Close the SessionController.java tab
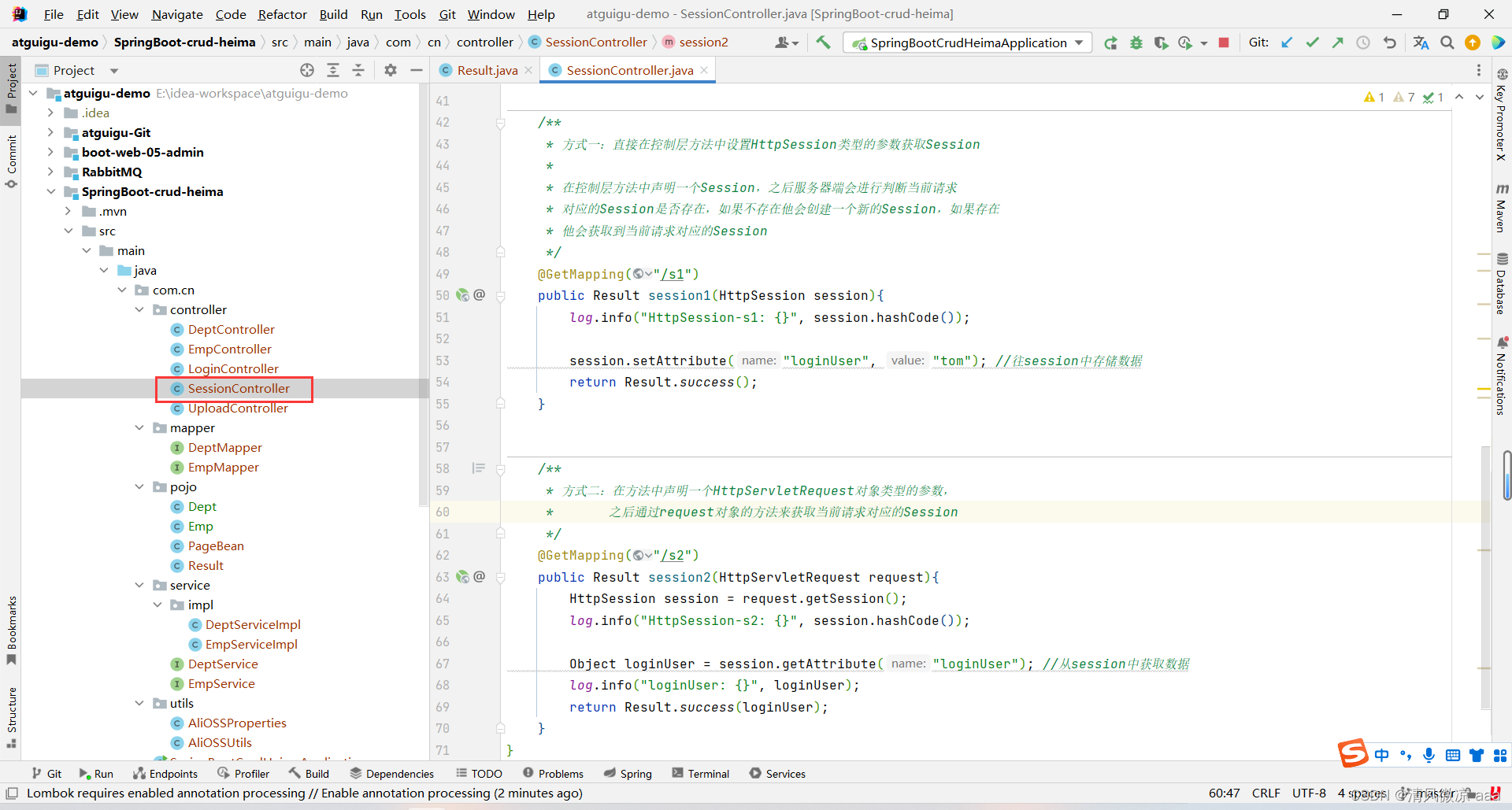Image resolution: width=1512 pixels, height=810 pixels. pos(704,70)
